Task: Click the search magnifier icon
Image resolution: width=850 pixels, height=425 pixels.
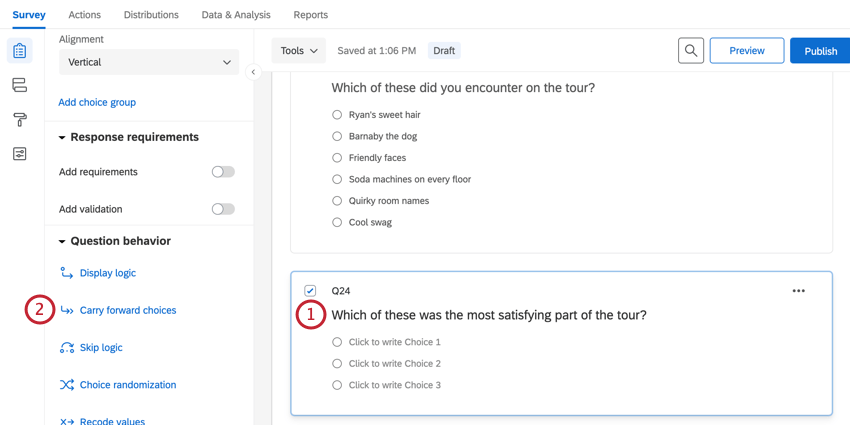Action: 691,51
